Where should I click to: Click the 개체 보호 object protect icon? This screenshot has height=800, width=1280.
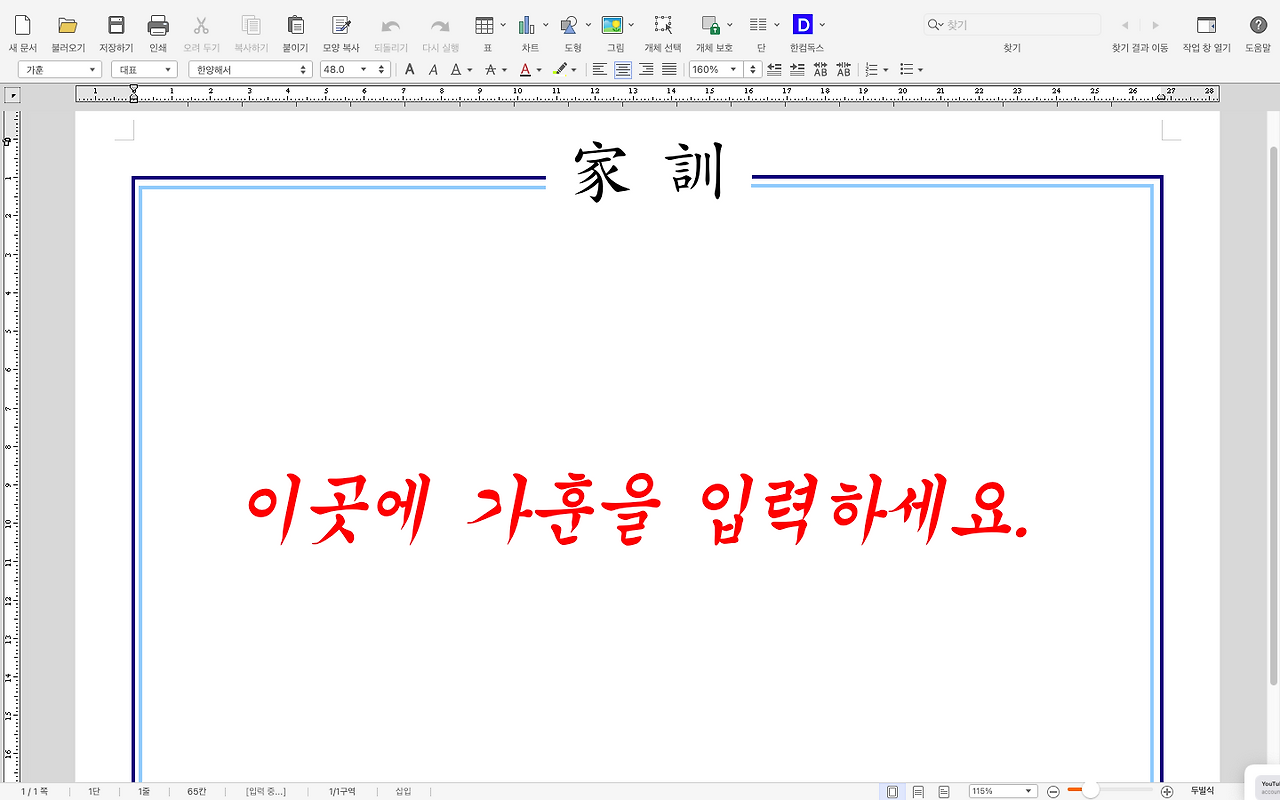(711, 26)
